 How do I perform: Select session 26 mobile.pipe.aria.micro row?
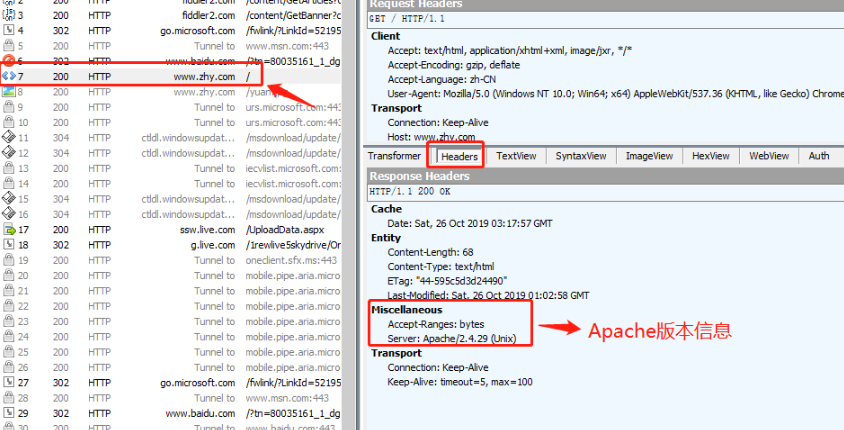tap(171, 368)
